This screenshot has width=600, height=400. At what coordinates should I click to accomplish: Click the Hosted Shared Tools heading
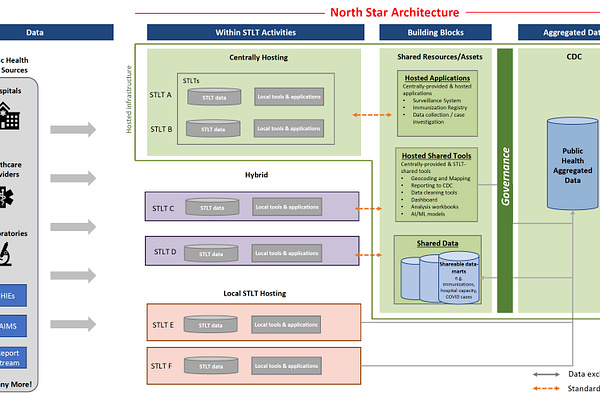(x=436, y=156)
